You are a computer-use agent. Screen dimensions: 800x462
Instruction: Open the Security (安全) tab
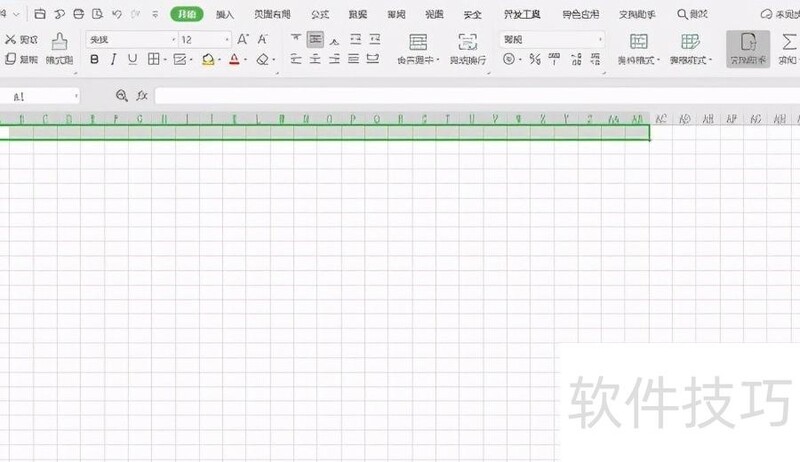click(472, 14)
